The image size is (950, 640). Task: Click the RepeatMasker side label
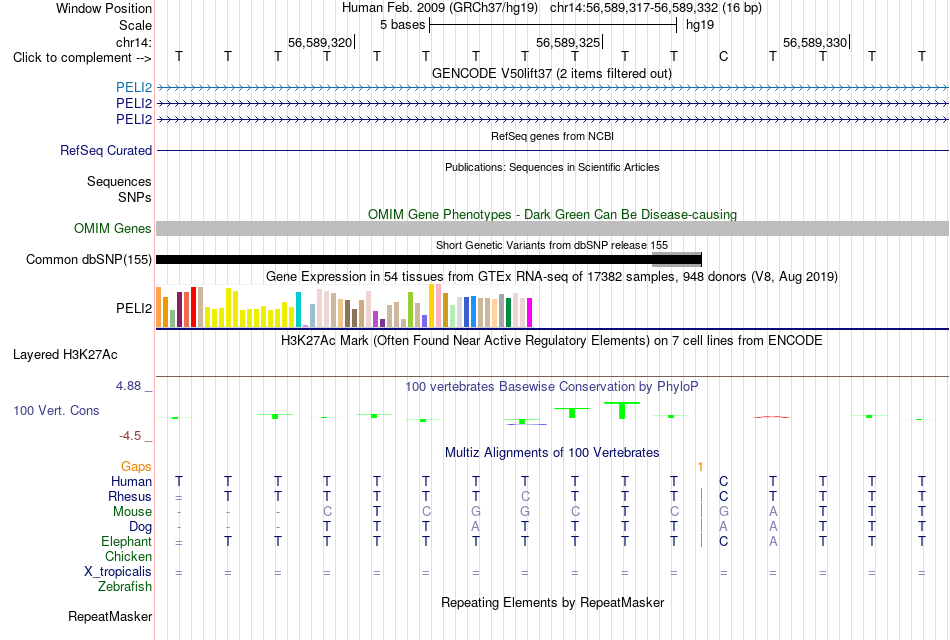(x=110, y=616)
